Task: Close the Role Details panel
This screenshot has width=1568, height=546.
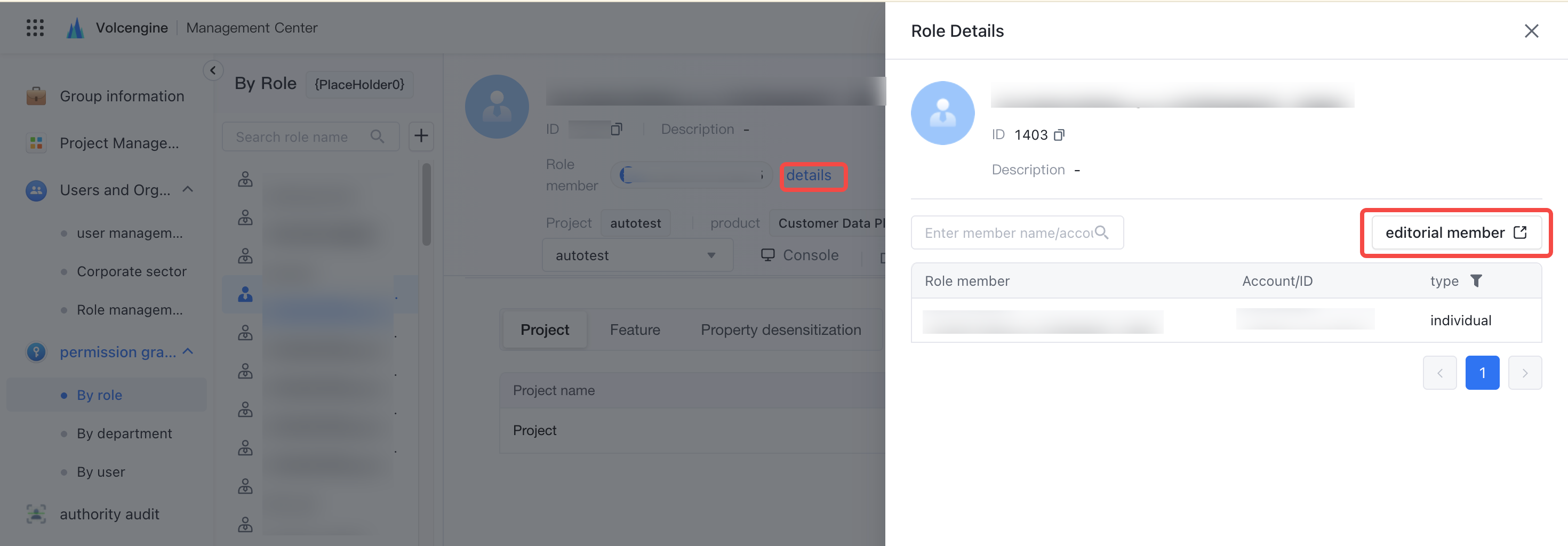Action: (x=1531, y=31)
